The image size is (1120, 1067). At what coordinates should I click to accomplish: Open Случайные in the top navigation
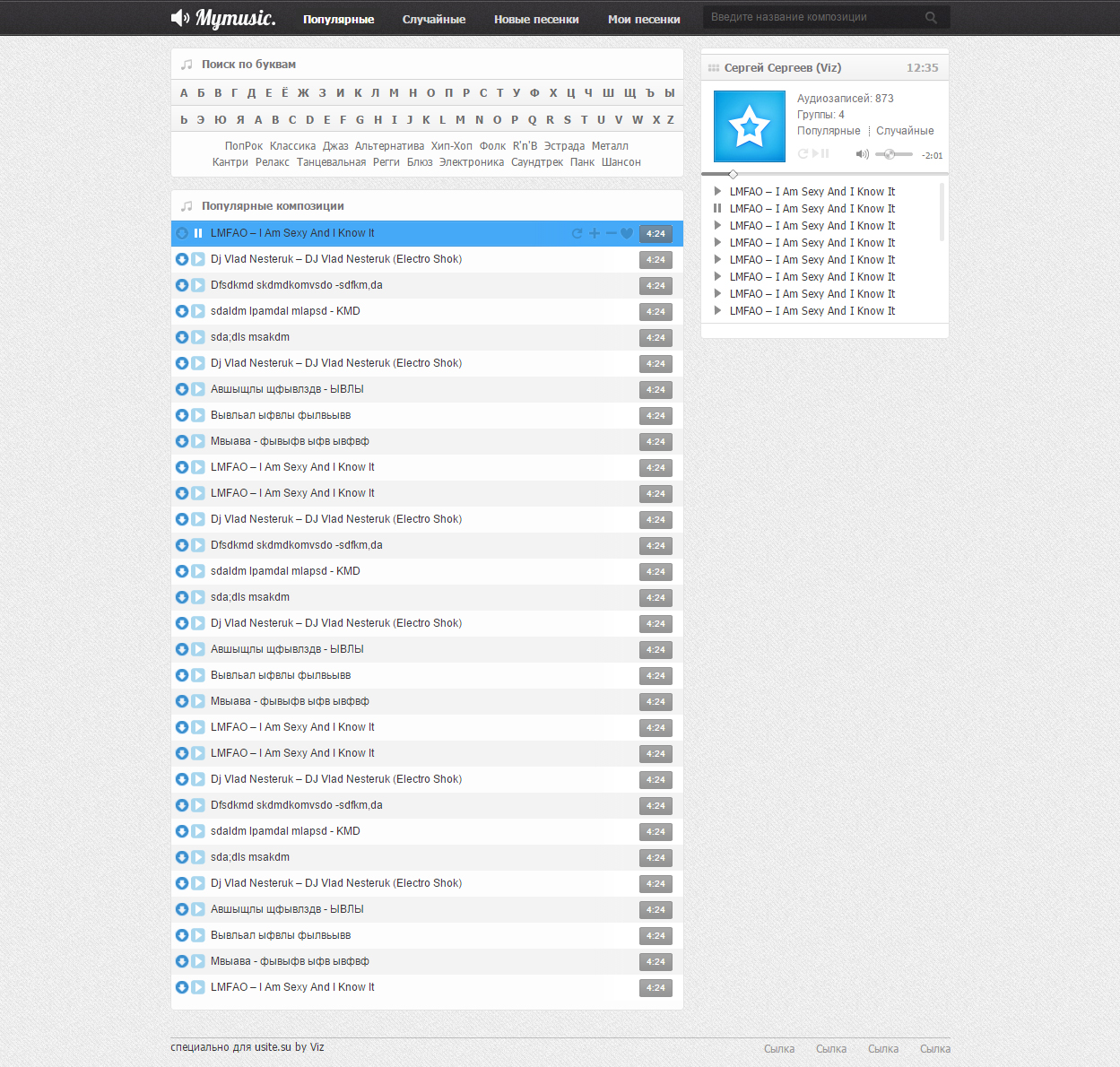[434, 19]
